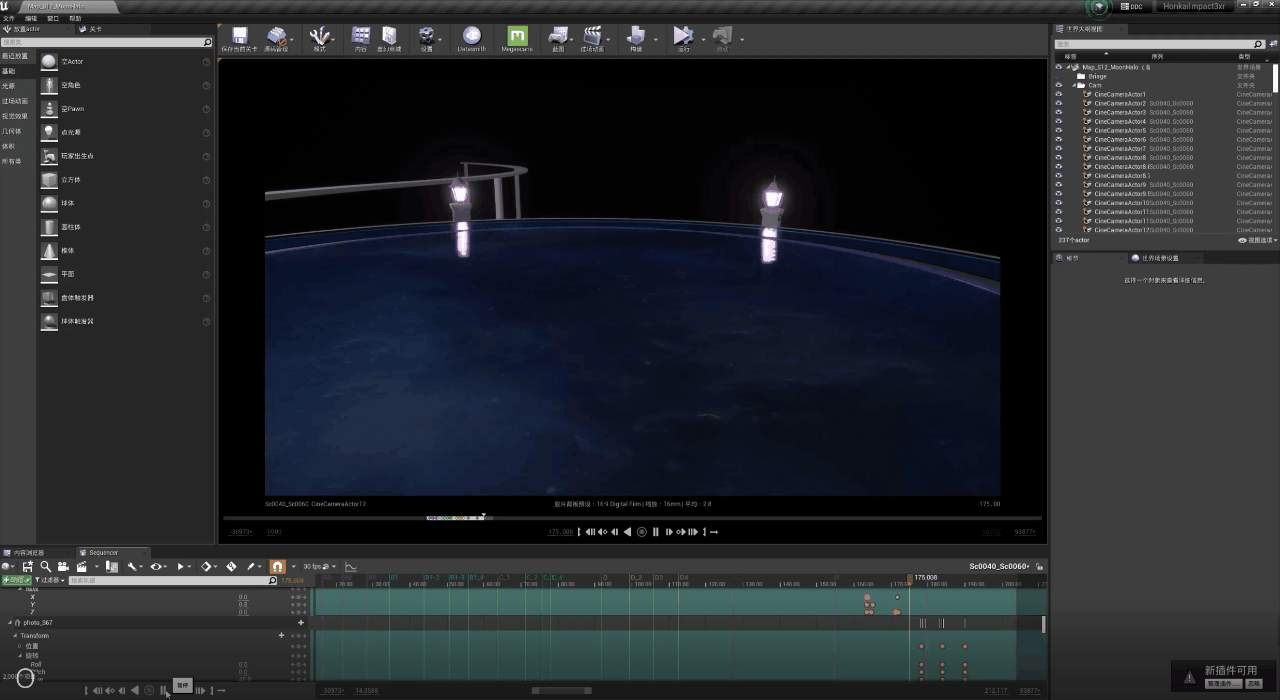
Task: Open the Modes (模式) toolbar icon
Action: click(x=320, y=36)
